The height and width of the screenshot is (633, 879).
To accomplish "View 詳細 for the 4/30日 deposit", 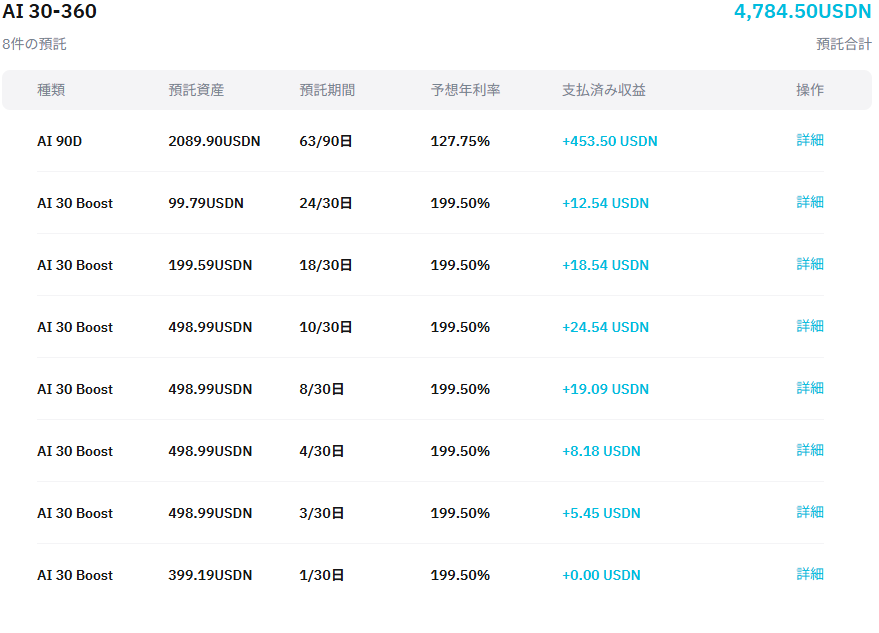I will point(810,450).
